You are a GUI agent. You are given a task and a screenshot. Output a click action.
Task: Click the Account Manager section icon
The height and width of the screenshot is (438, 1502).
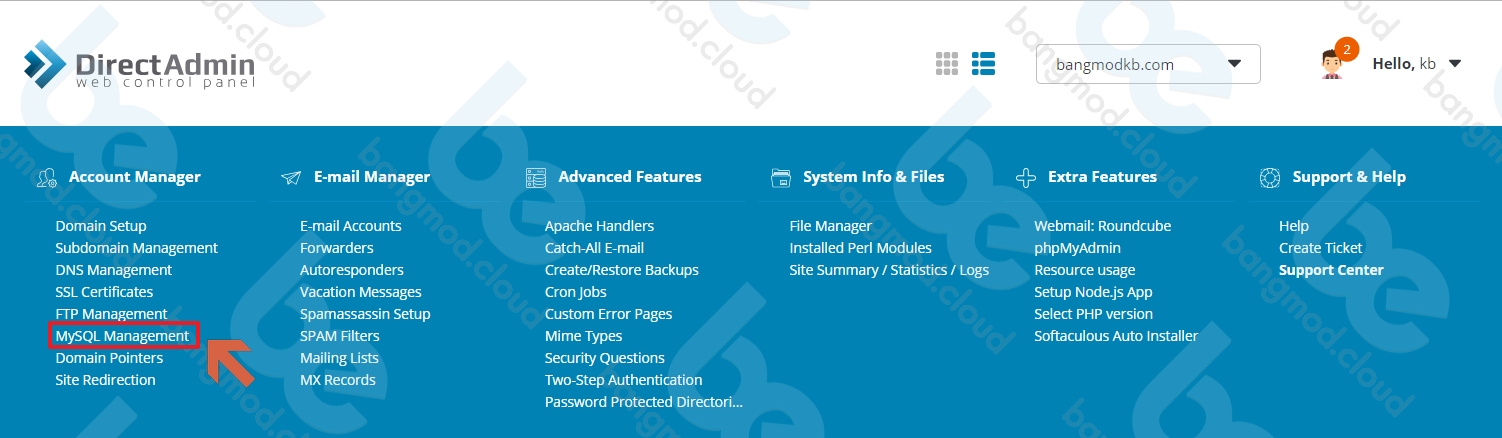(46, 178)
